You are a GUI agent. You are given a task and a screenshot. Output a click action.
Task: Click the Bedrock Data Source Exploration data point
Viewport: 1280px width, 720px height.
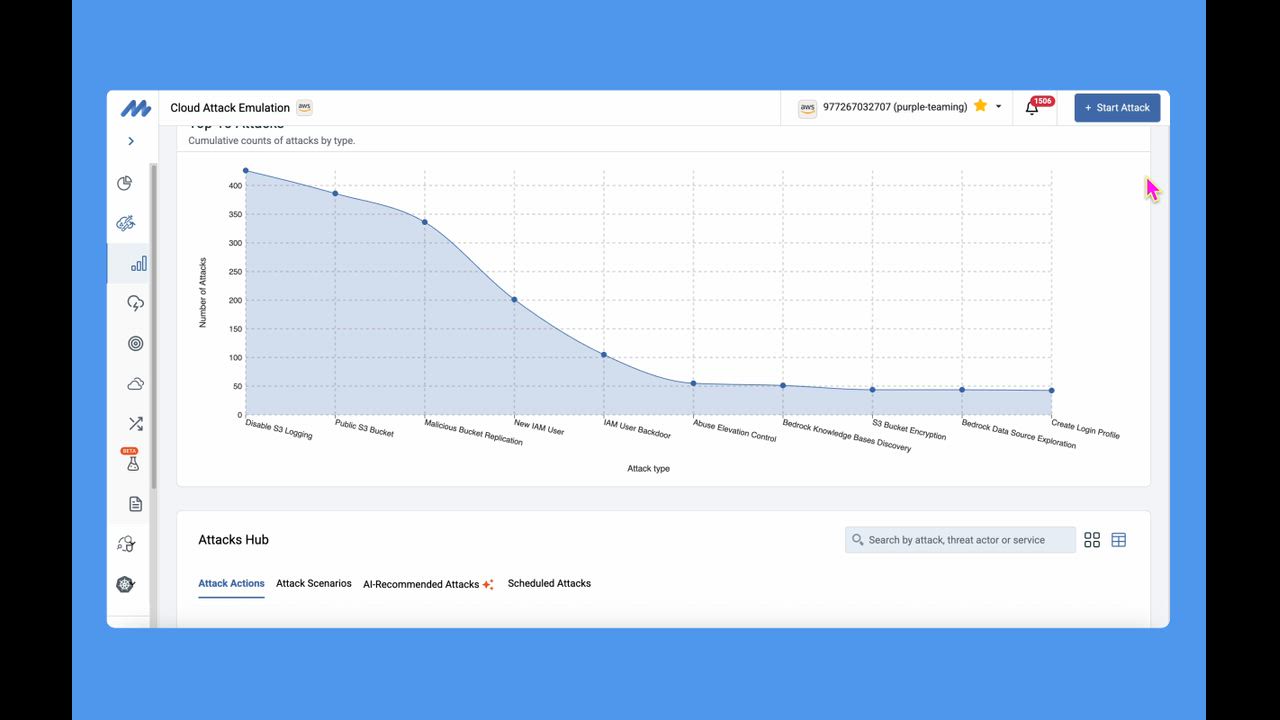coord(962,390)
